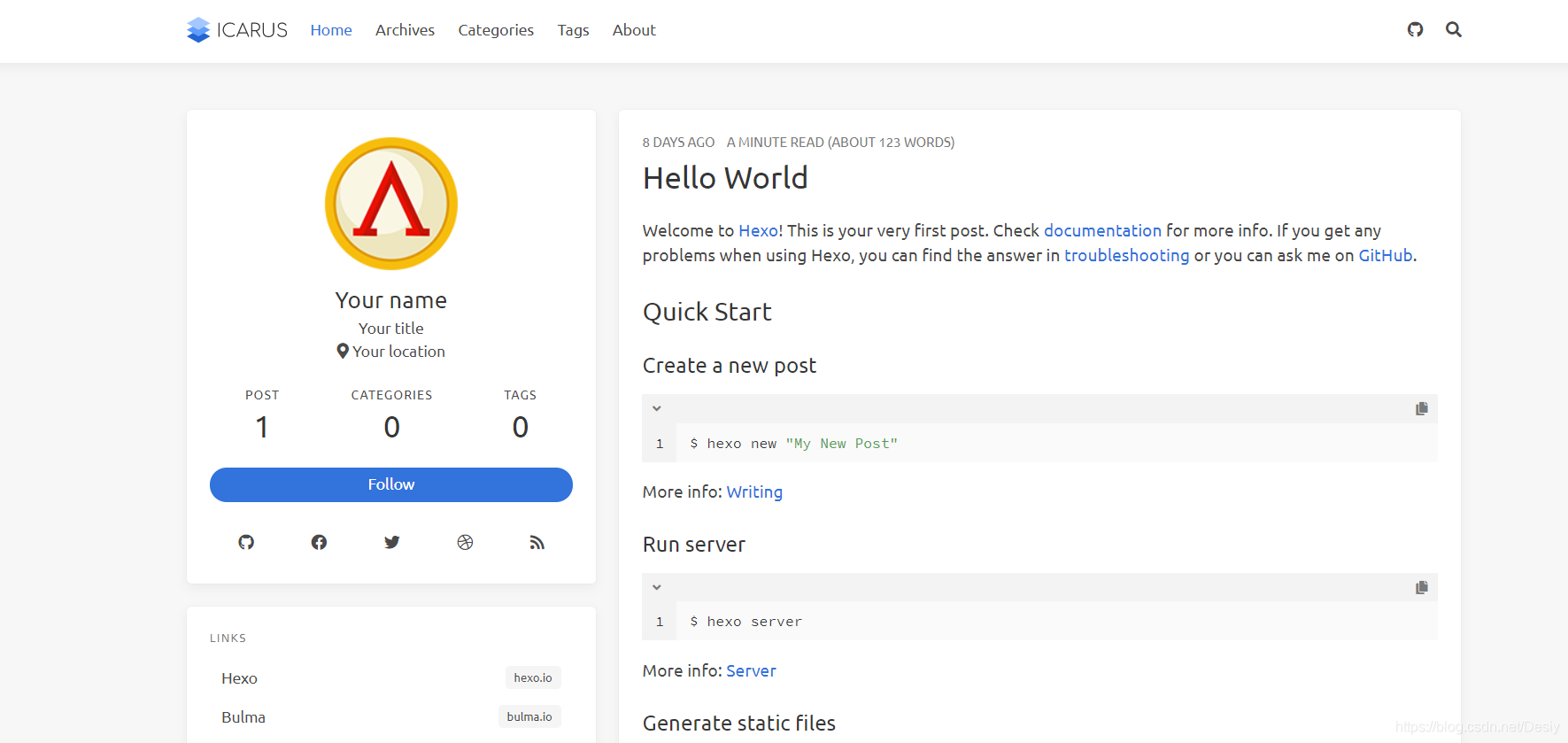Viewport: 1568px width, 743px height.
Task: Click the Facebook social icon in profile card
Action: pos(319,542)
